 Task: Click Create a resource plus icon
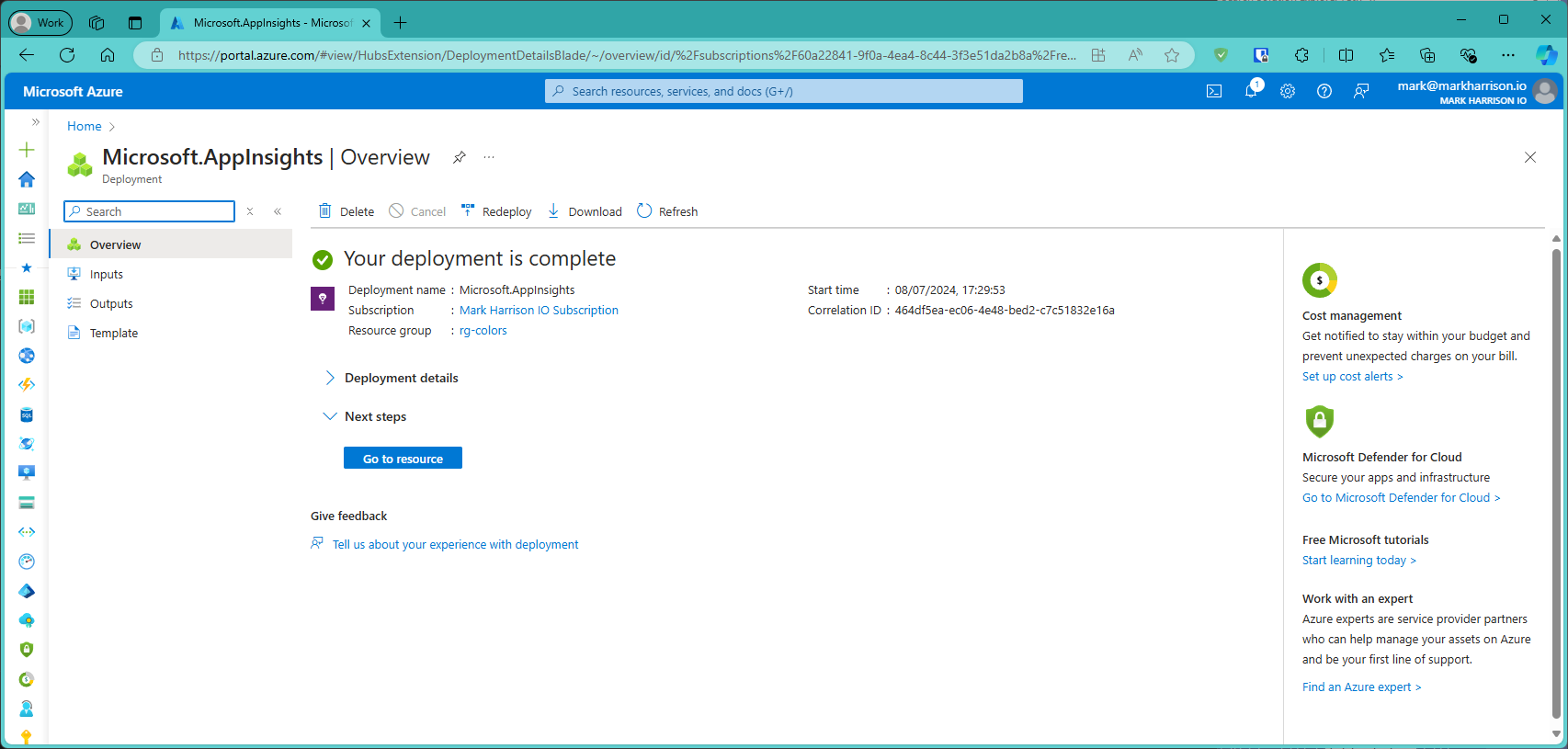(27, 150)
